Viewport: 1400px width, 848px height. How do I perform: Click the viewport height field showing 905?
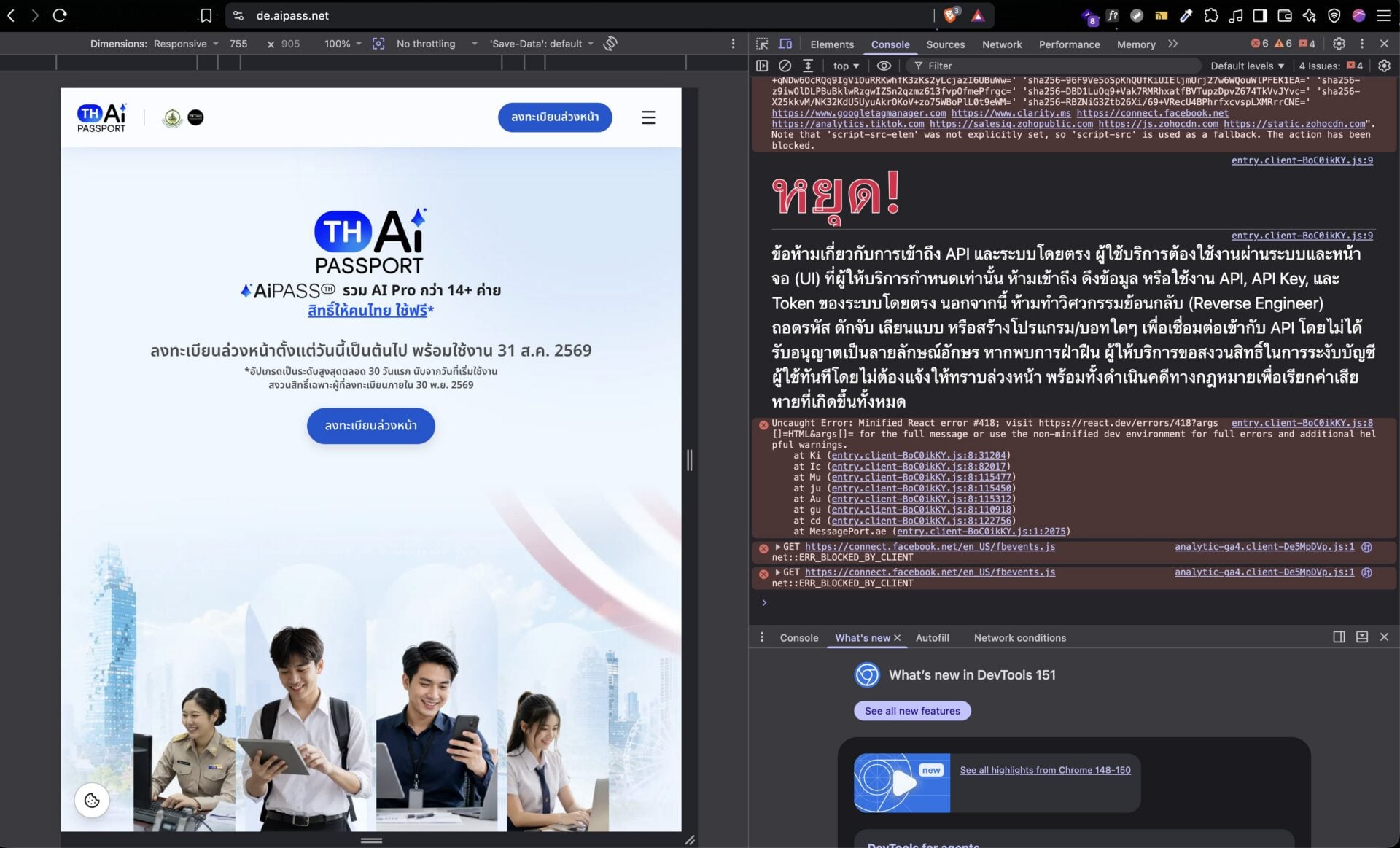point(290,44)
